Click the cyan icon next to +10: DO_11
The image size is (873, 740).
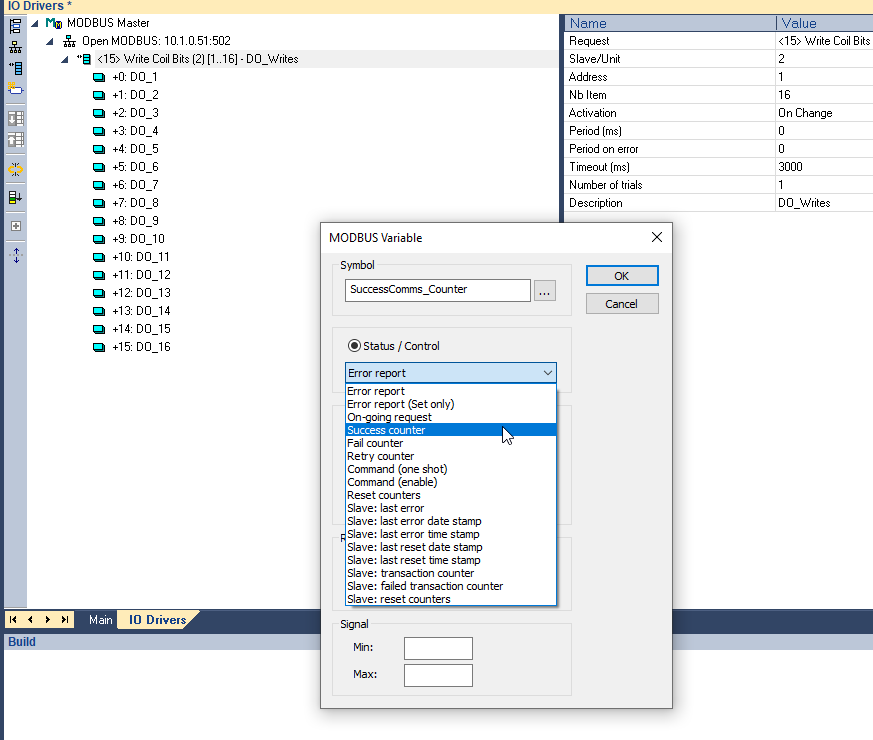(99, 257)
